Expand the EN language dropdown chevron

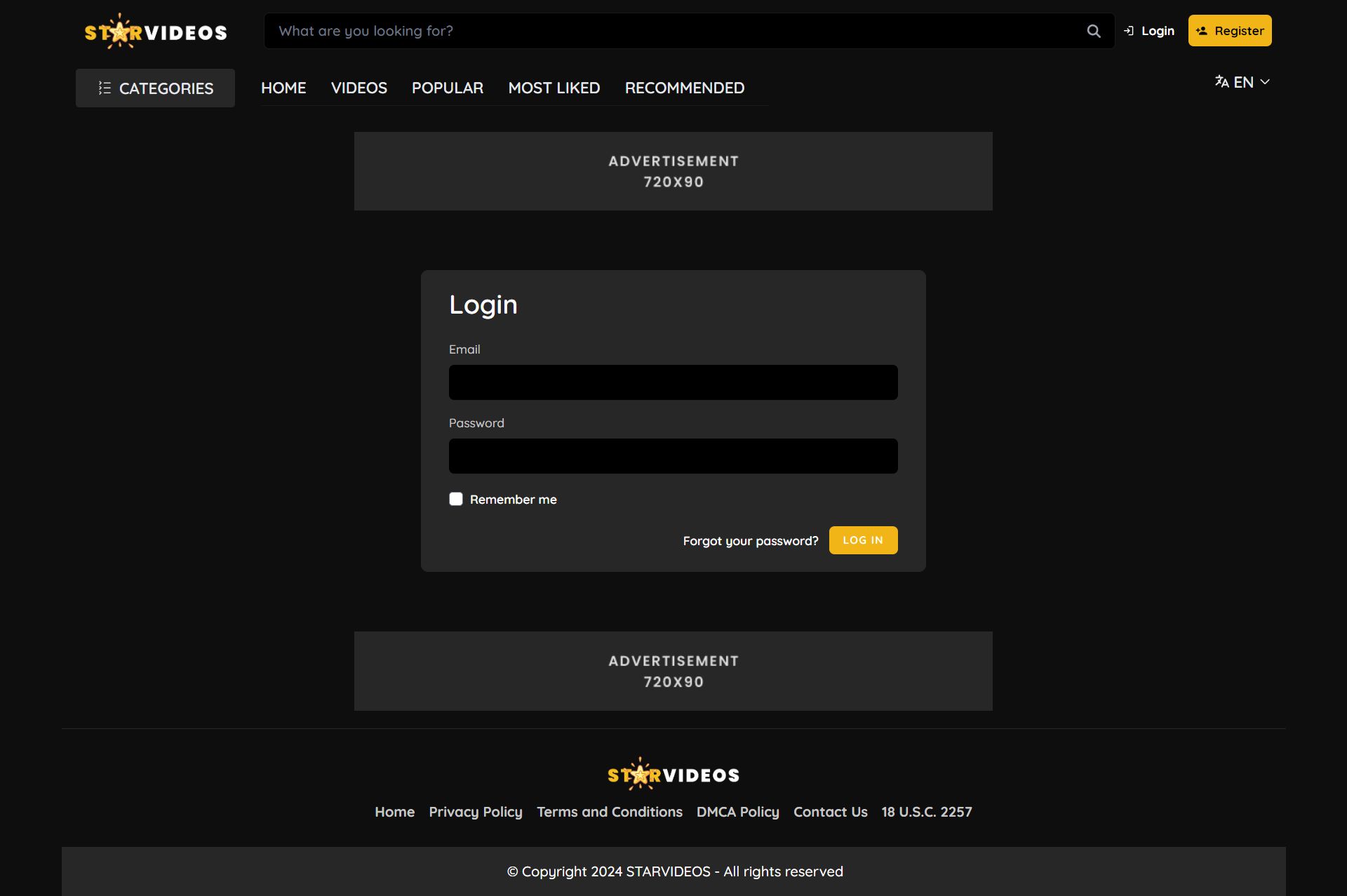point(1265,82)
